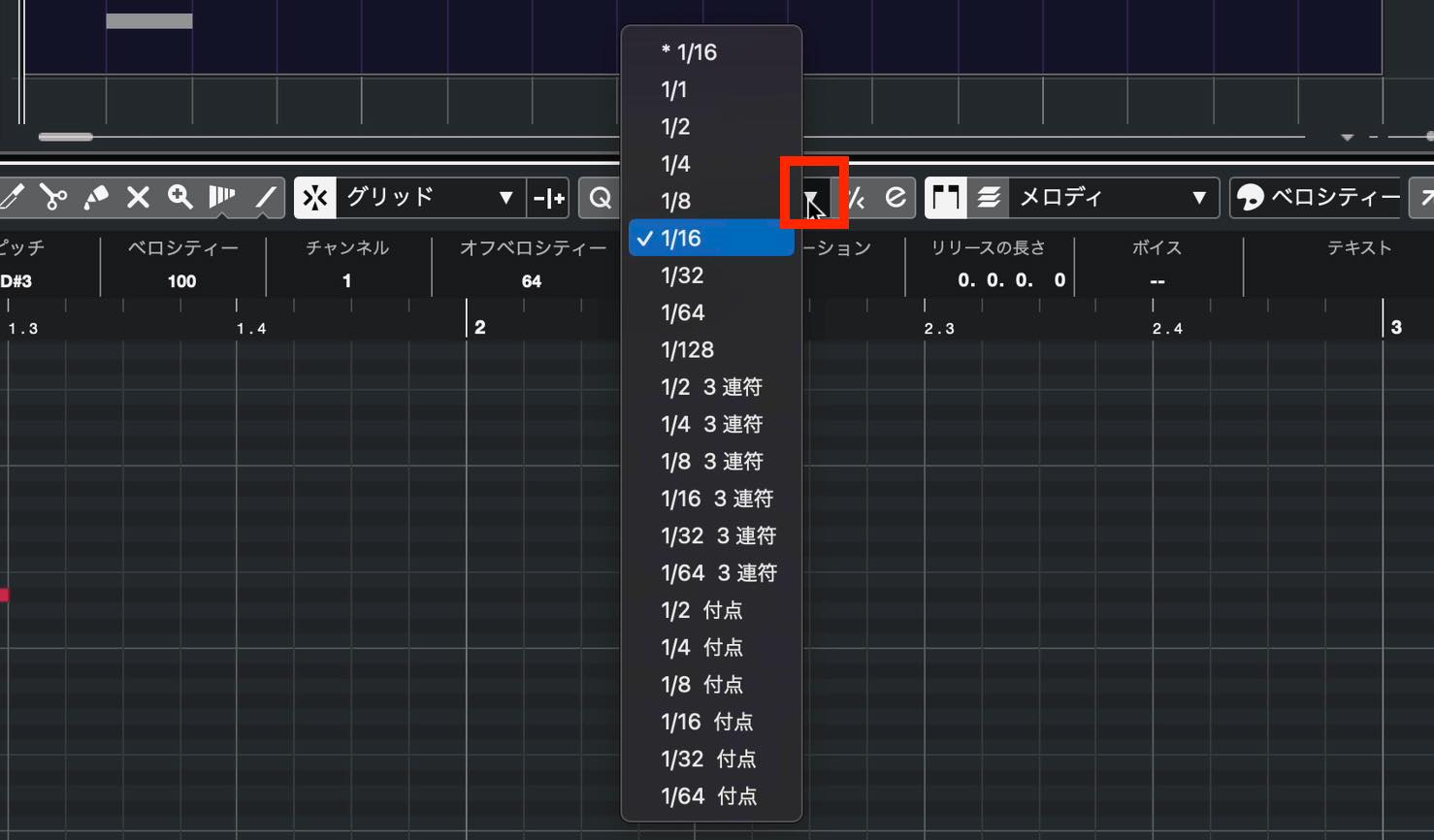
Task: Select the Glue tool
Action: tap(95, 198)
